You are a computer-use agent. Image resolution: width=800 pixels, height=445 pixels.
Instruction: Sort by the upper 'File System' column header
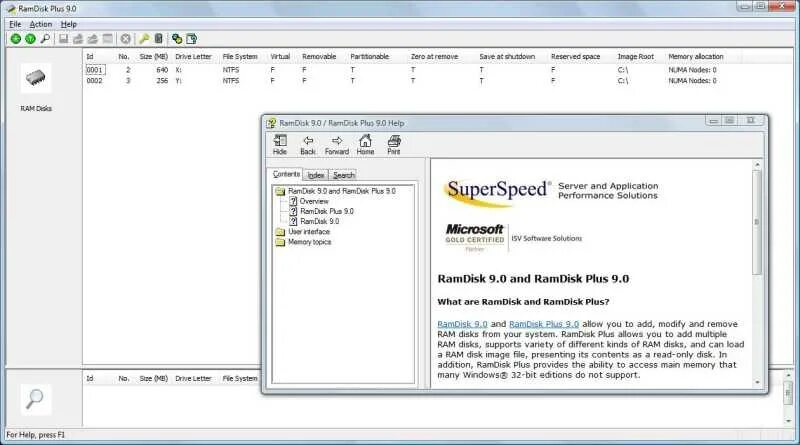pos(240,57)
